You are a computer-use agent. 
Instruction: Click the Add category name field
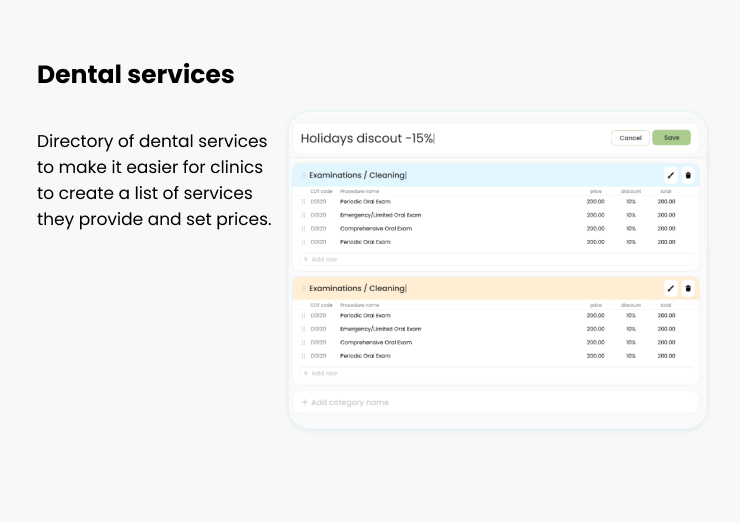[496, 403]
